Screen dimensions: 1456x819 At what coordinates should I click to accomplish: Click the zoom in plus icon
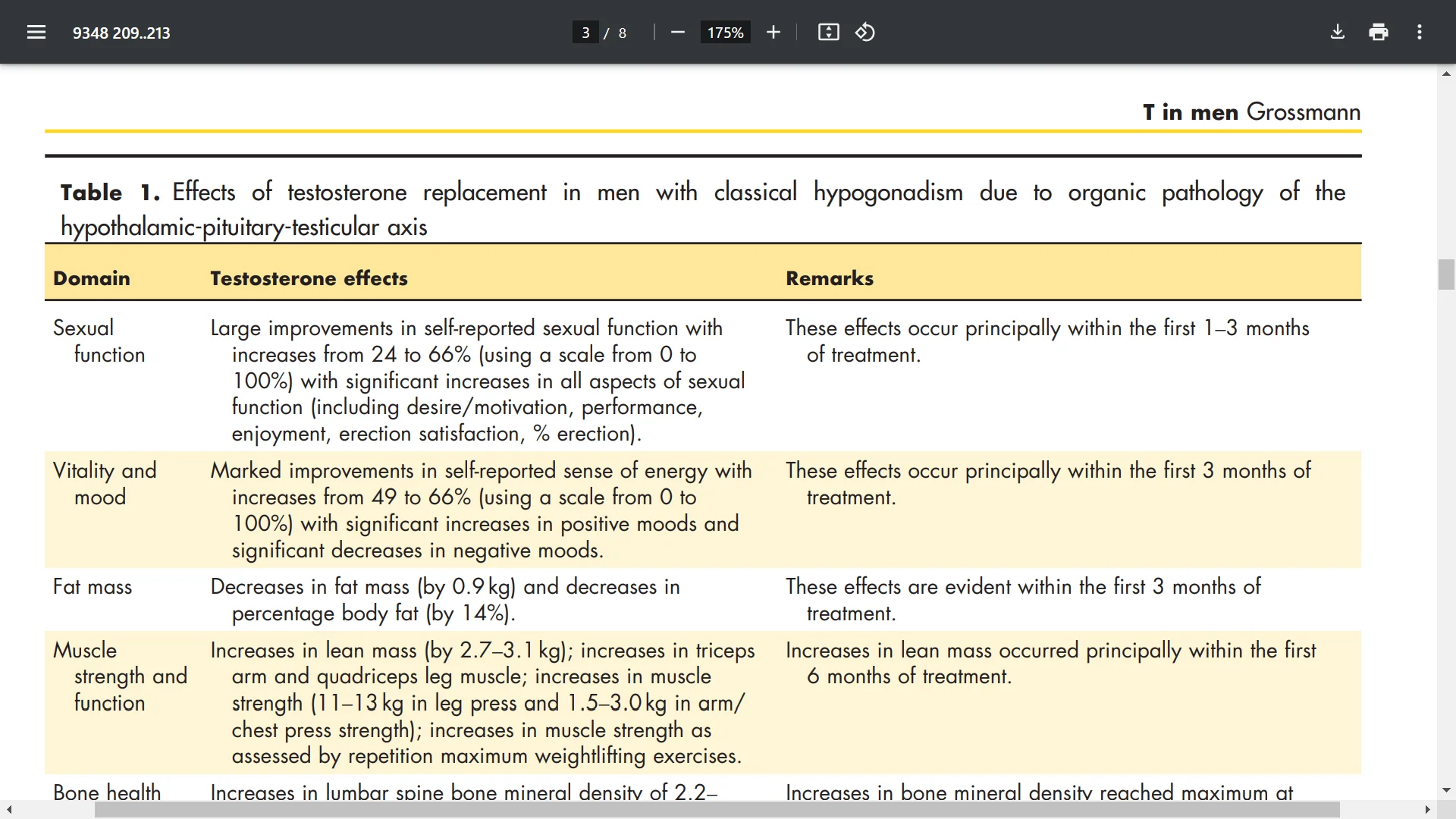pos(773,32)
